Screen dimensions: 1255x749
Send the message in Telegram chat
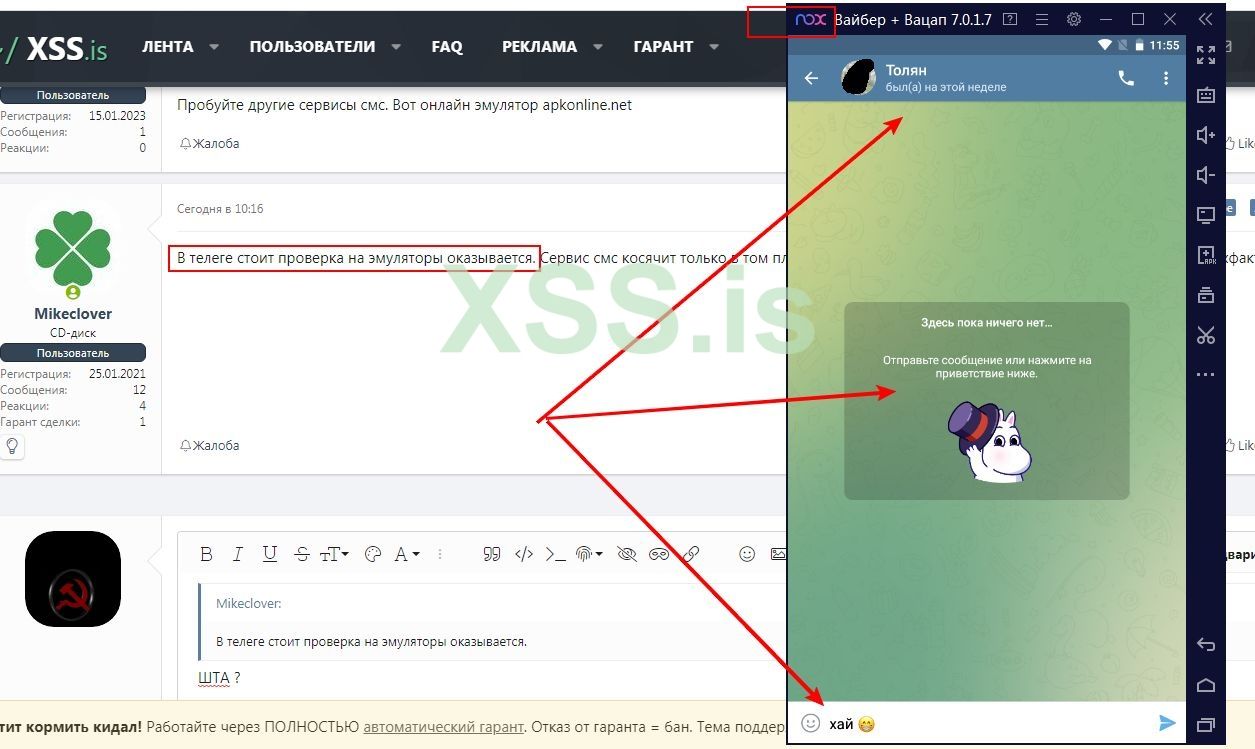[1167, 723]
